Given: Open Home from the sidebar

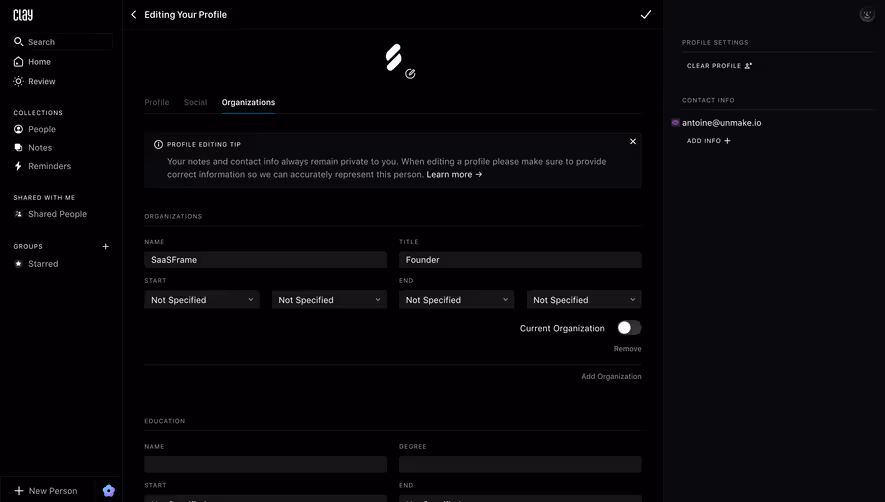Looking at the screenshot, I should coord(39,62).
